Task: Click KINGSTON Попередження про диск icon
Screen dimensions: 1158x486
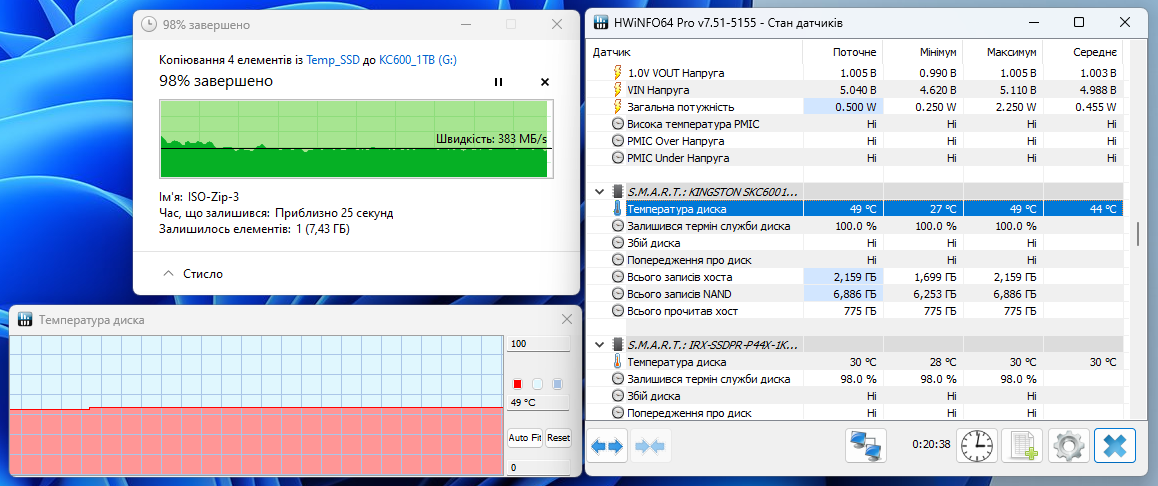Action: click(x=617, y=259)
